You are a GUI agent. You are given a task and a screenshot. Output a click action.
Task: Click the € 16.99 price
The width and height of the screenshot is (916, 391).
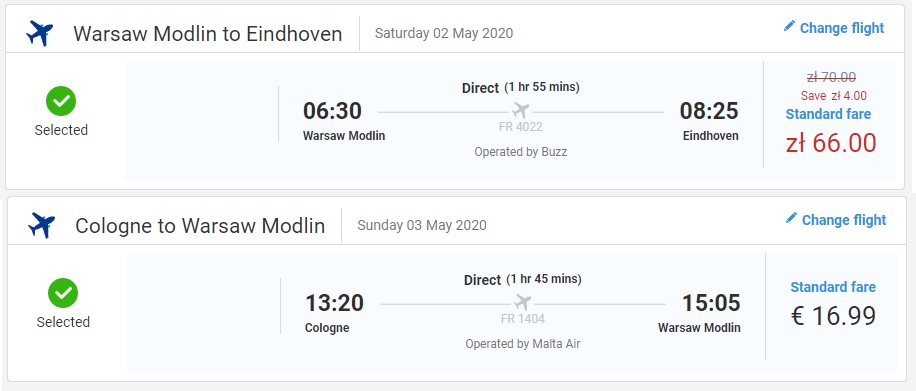click(x=834, y=316)
